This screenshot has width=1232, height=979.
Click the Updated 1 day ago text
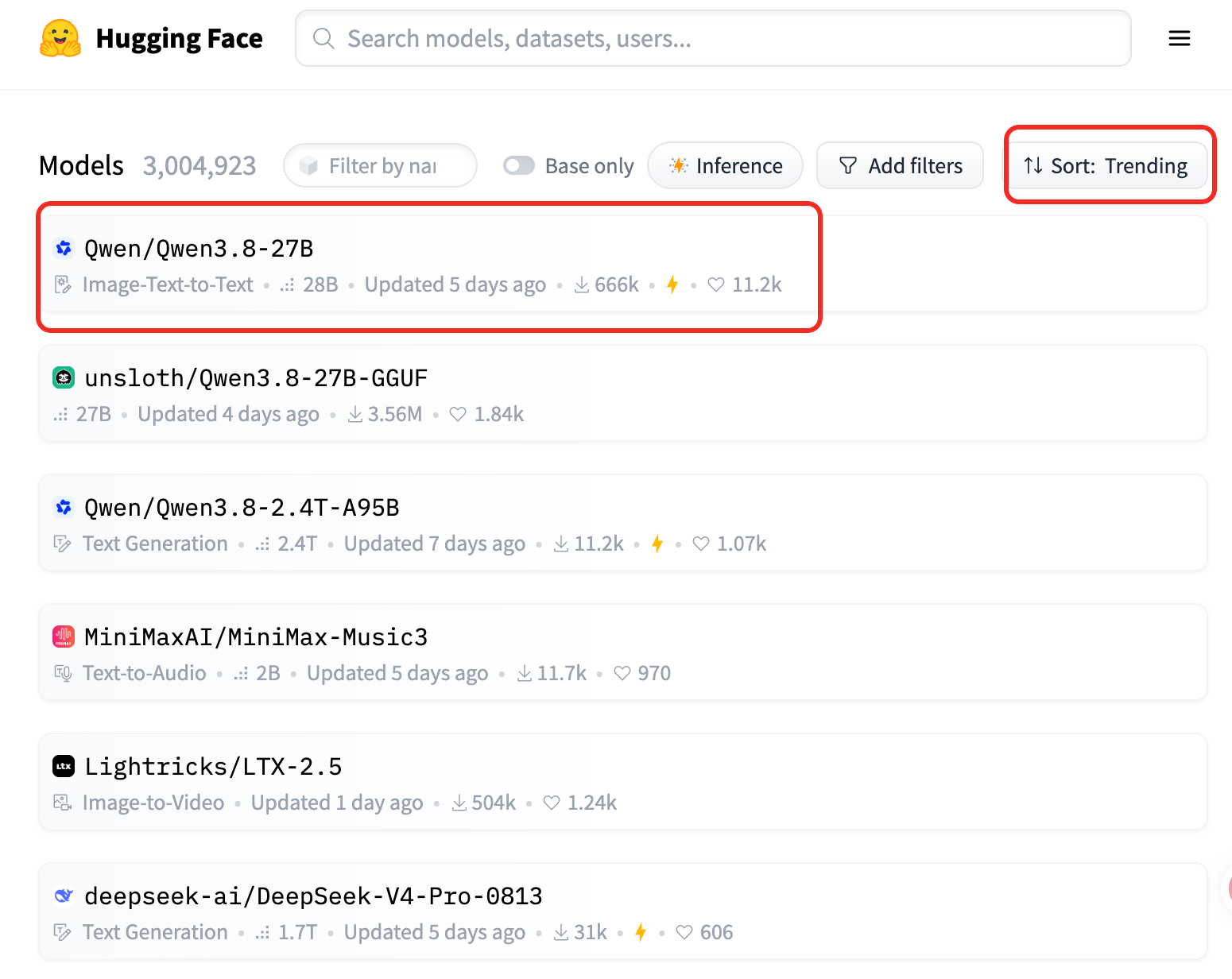[337, 803]
